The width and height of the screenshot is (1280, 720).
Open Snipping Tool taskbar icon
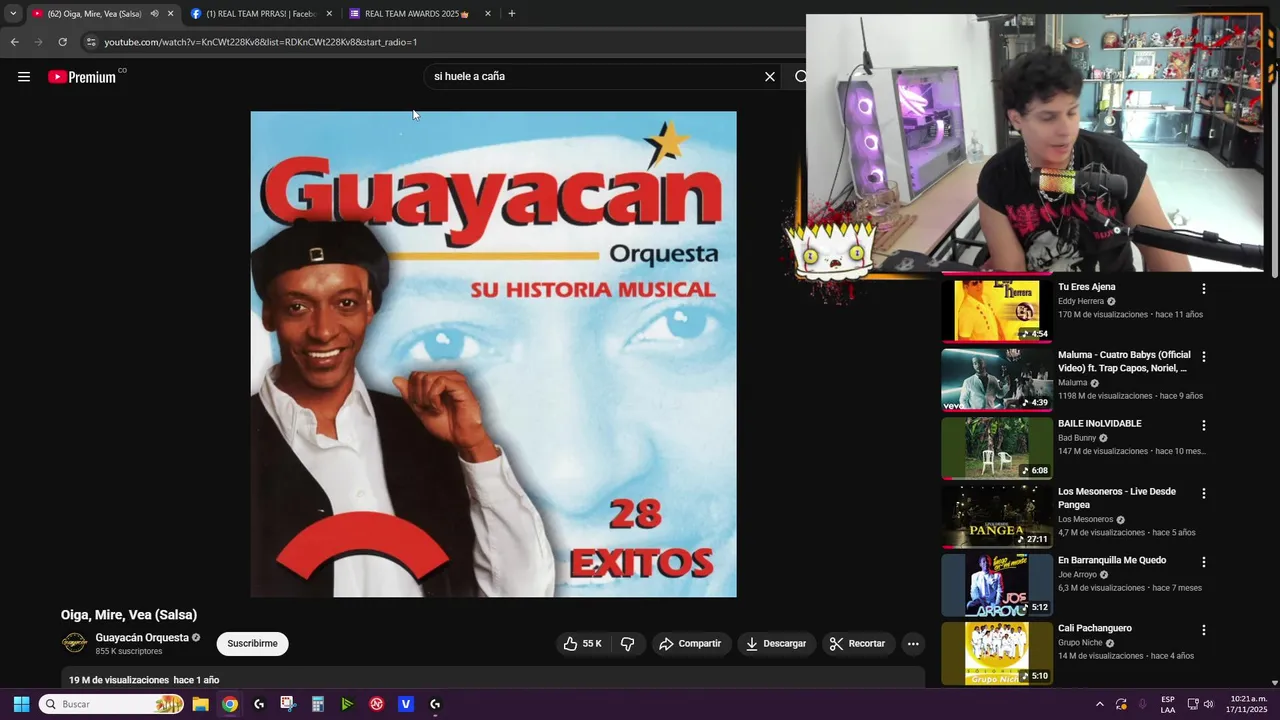coord(288,704)
